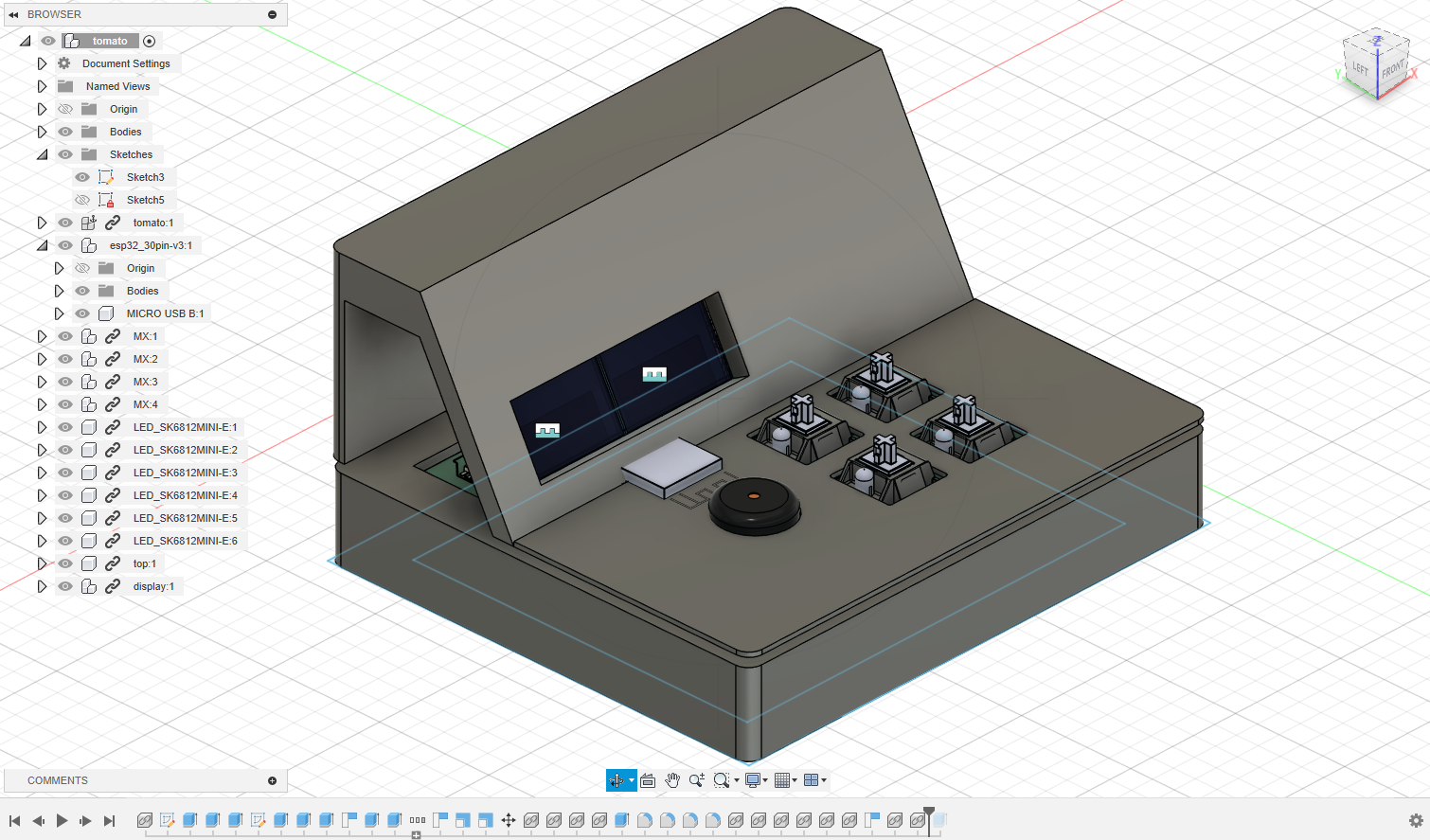Hide the esp32_30pin-v3:1 component
Viewport: 1430px width, 840px height.
point(64,245)
